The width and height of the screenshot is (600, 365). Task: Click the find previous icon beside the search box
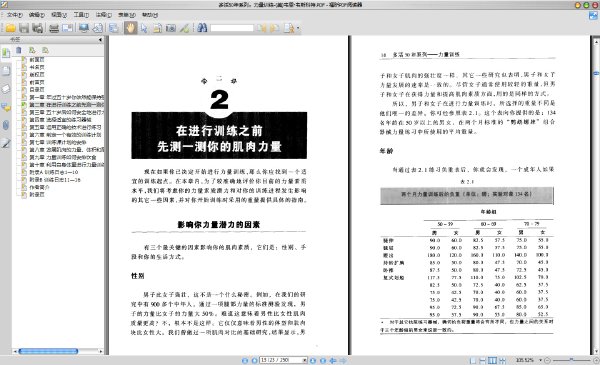[x=261, y=28]
